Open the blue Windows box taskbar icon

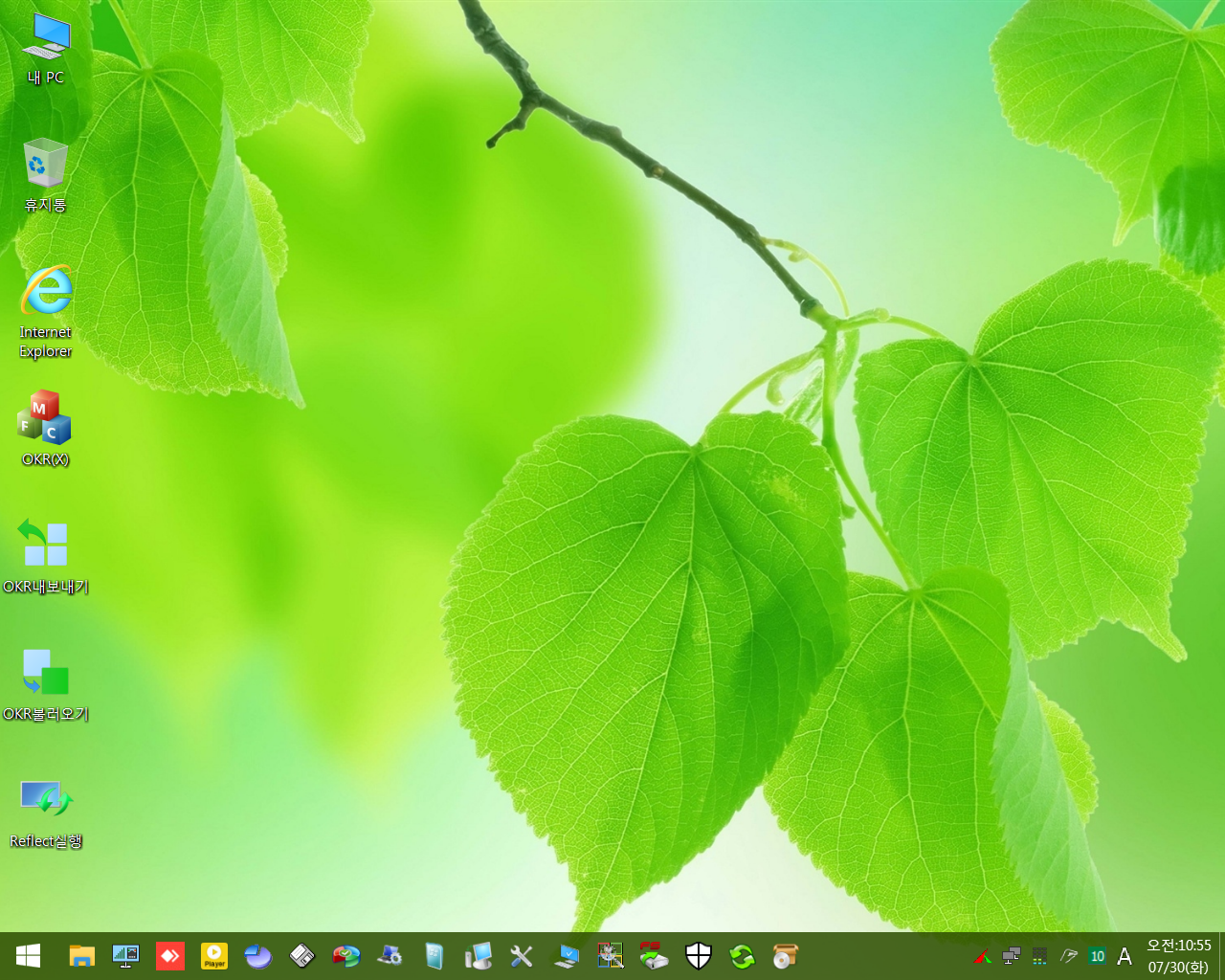coord(434,956)
